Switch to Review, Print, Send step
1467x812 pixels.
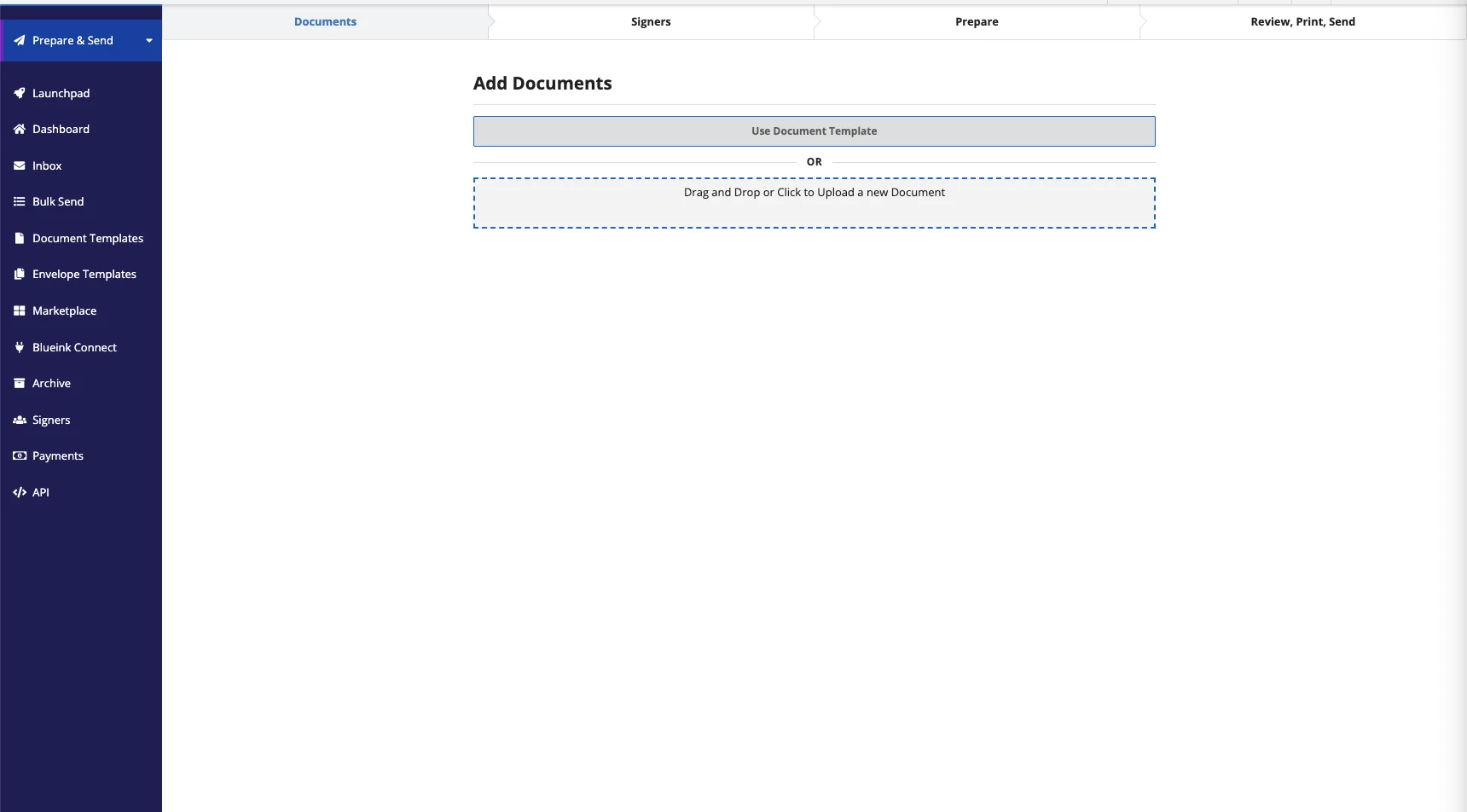point(1302,22)
